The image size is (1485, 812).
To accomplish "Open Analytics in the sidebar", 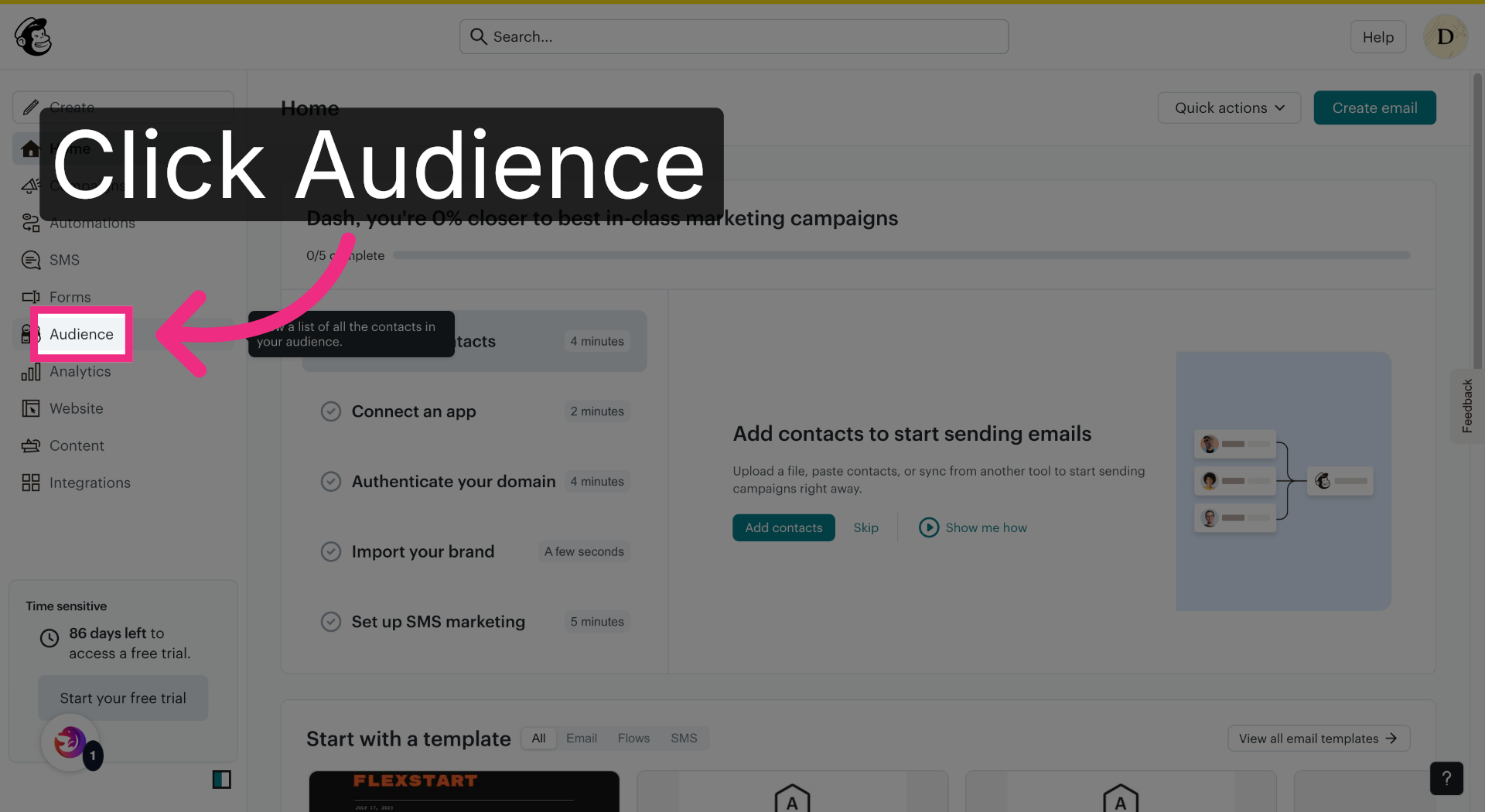I will pos(80,371).
